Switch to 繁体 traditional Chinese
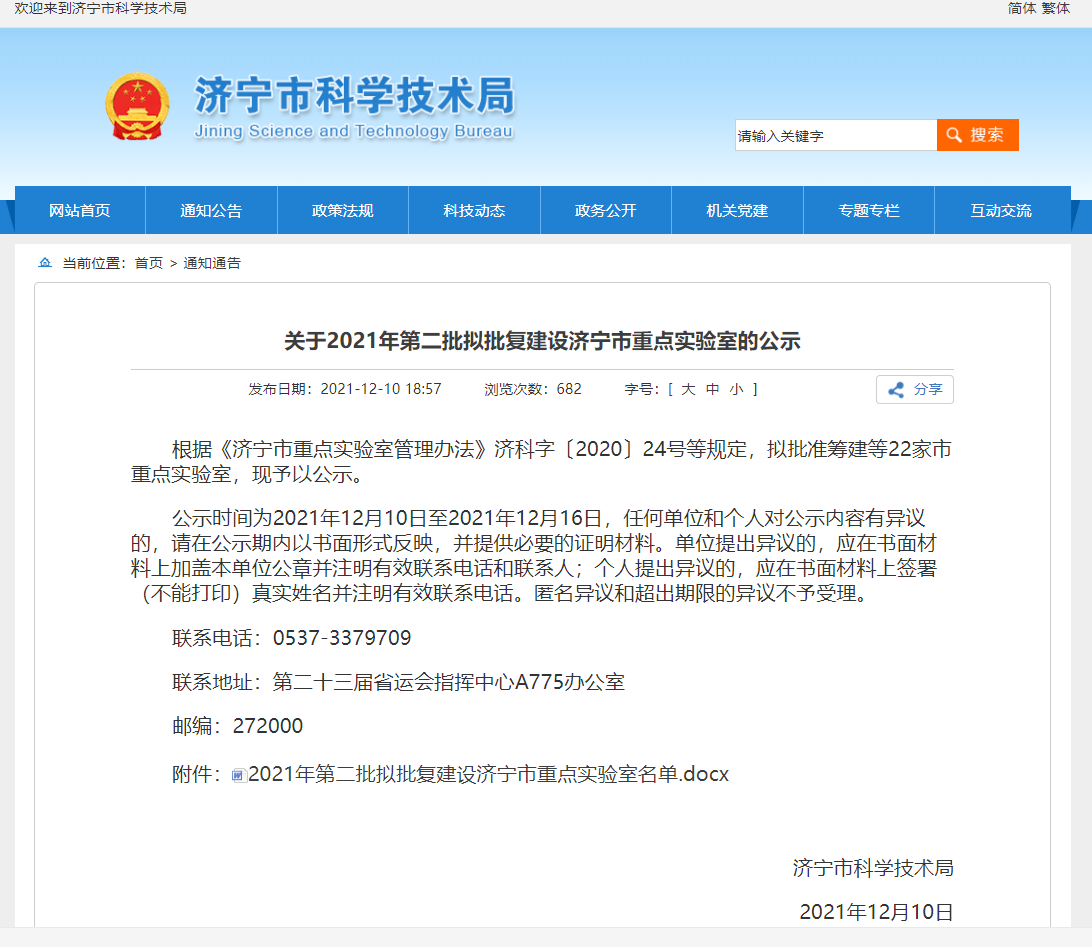Image resolution: width=1092 pixels, height=947 pixels. click(1055, 8)
